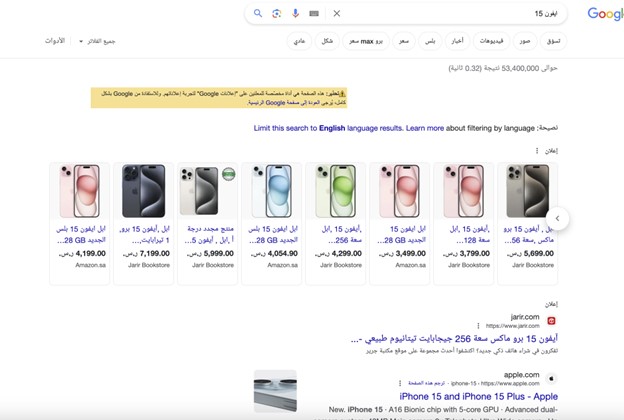624x420 pixels.
Task: Open the pink iPhone 15 128 title priced 3,799.00
Action: click(470, 234)
